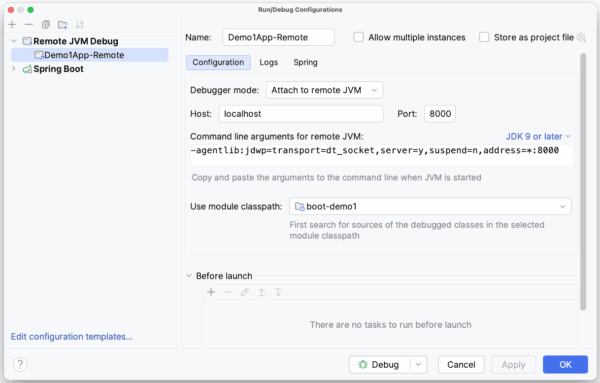Open Store as project file settings gear

581,37
